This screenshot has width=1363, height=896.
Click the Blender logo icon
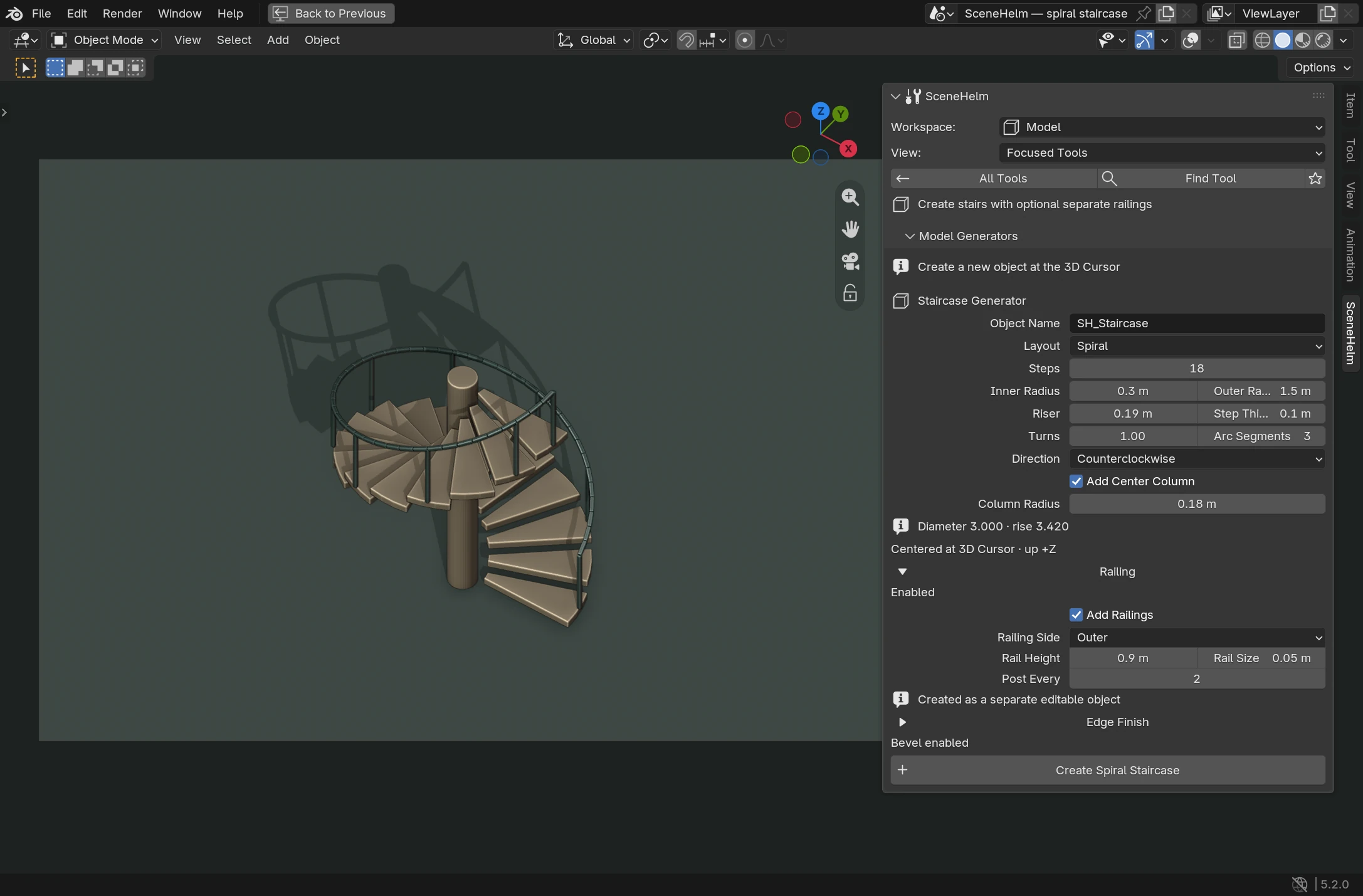coord(14,13)
